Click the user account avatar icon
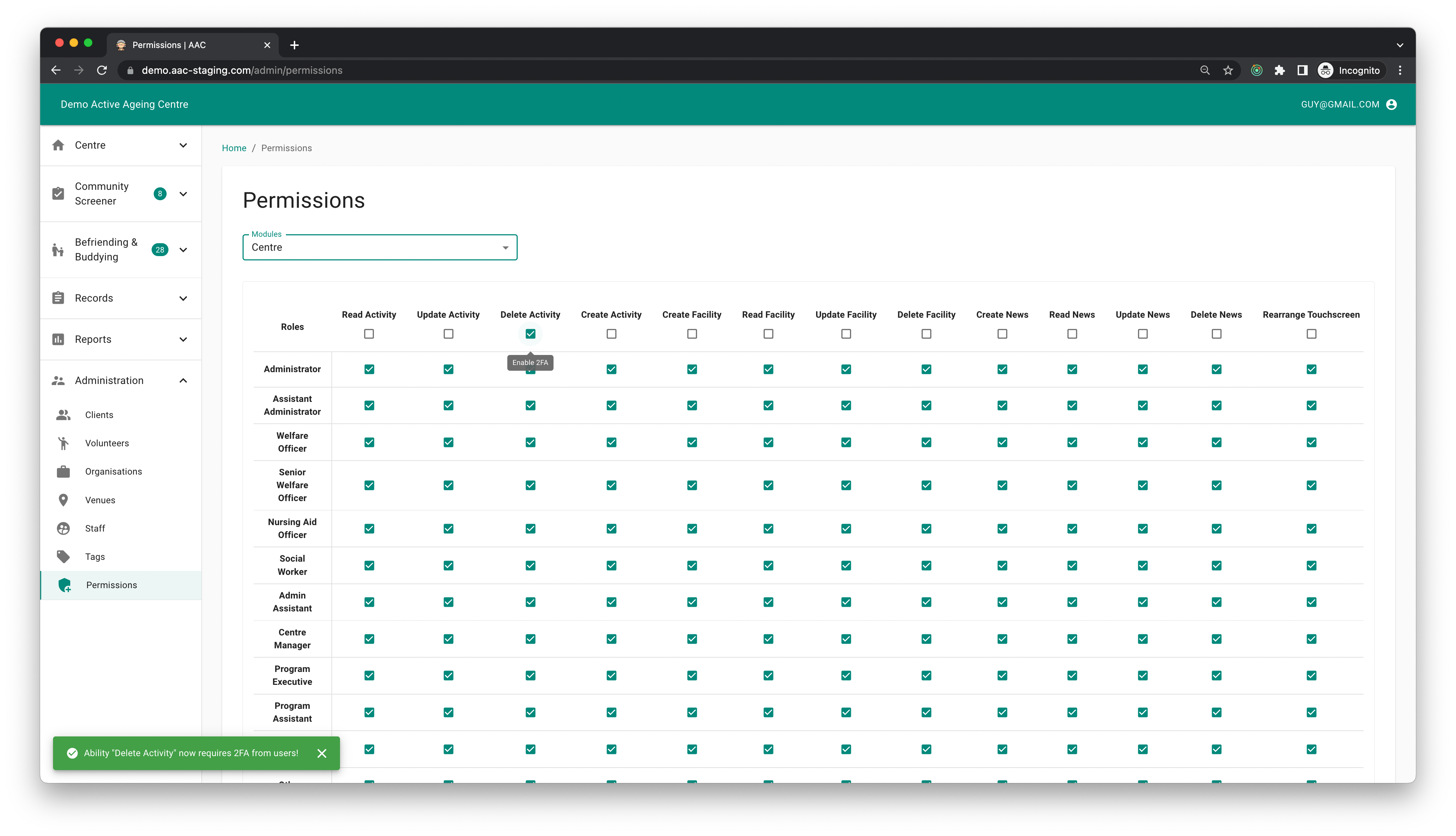Image resolution: width=1456 pixels, height=836 pixels. (1391, 105)
